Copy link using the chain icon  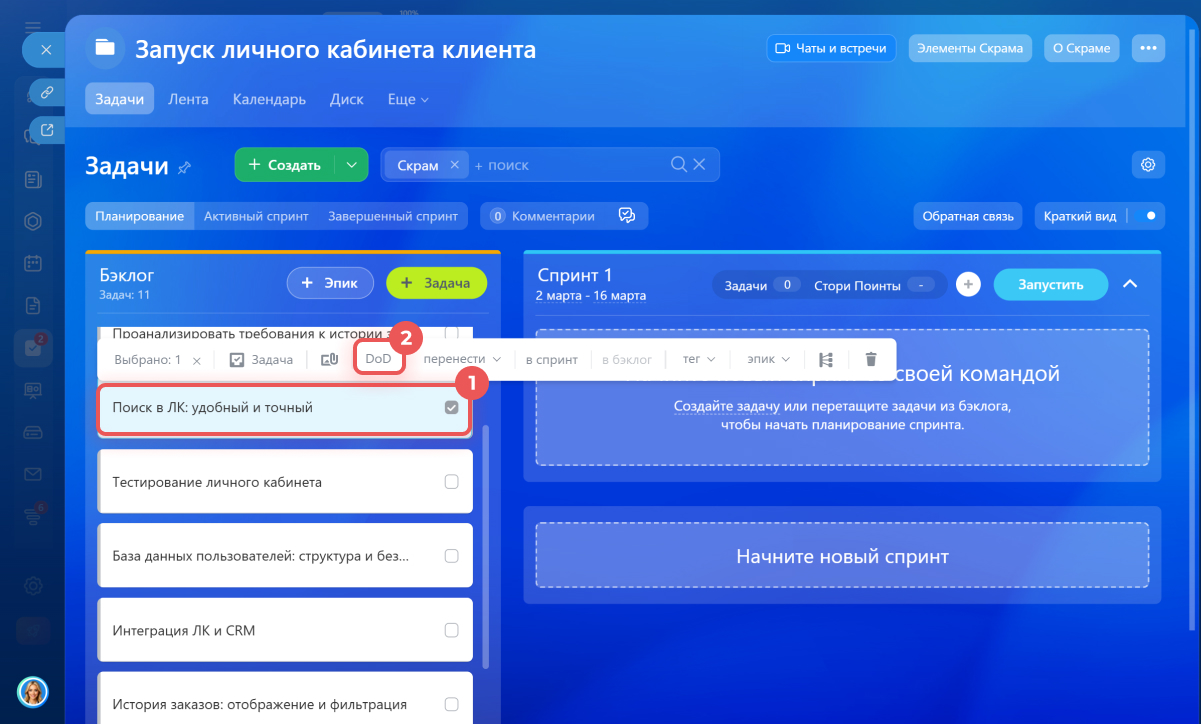[x=45, y=92]
